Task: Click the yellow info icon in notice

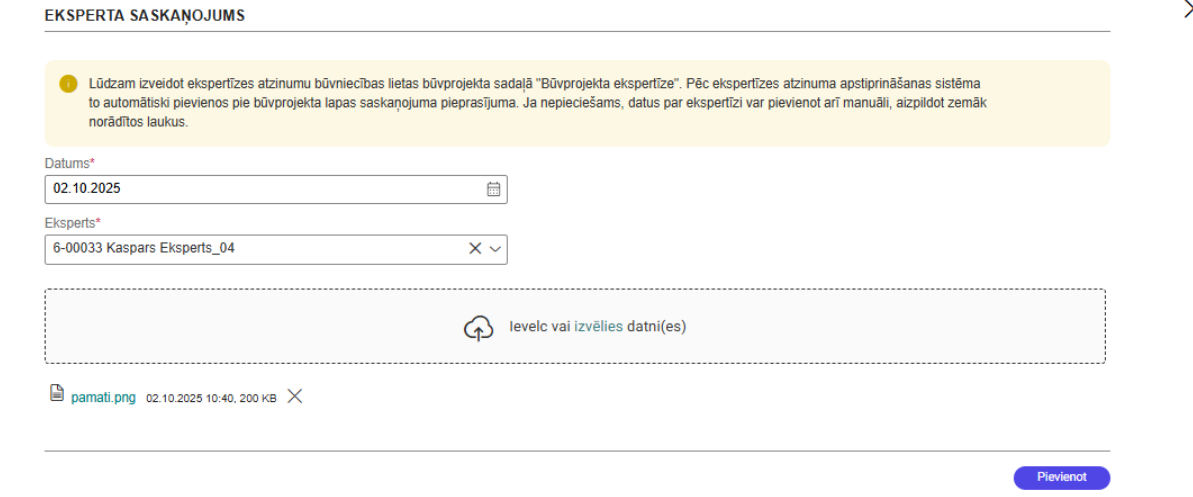Action: (x=68, y=83)
